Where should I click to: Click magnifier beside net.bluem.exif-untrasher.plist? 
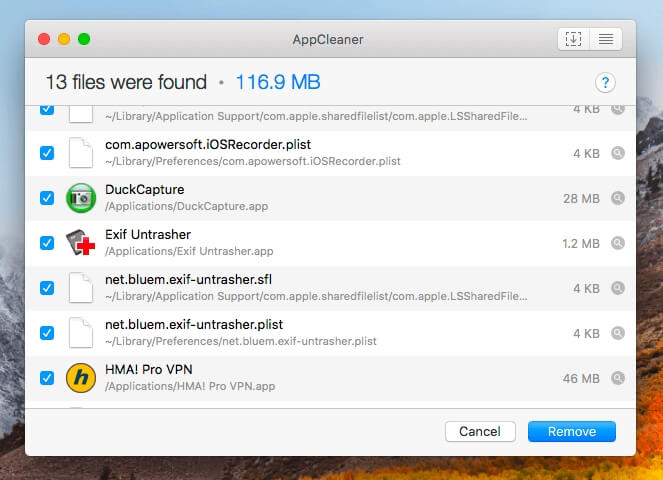(x=618, y=333)
